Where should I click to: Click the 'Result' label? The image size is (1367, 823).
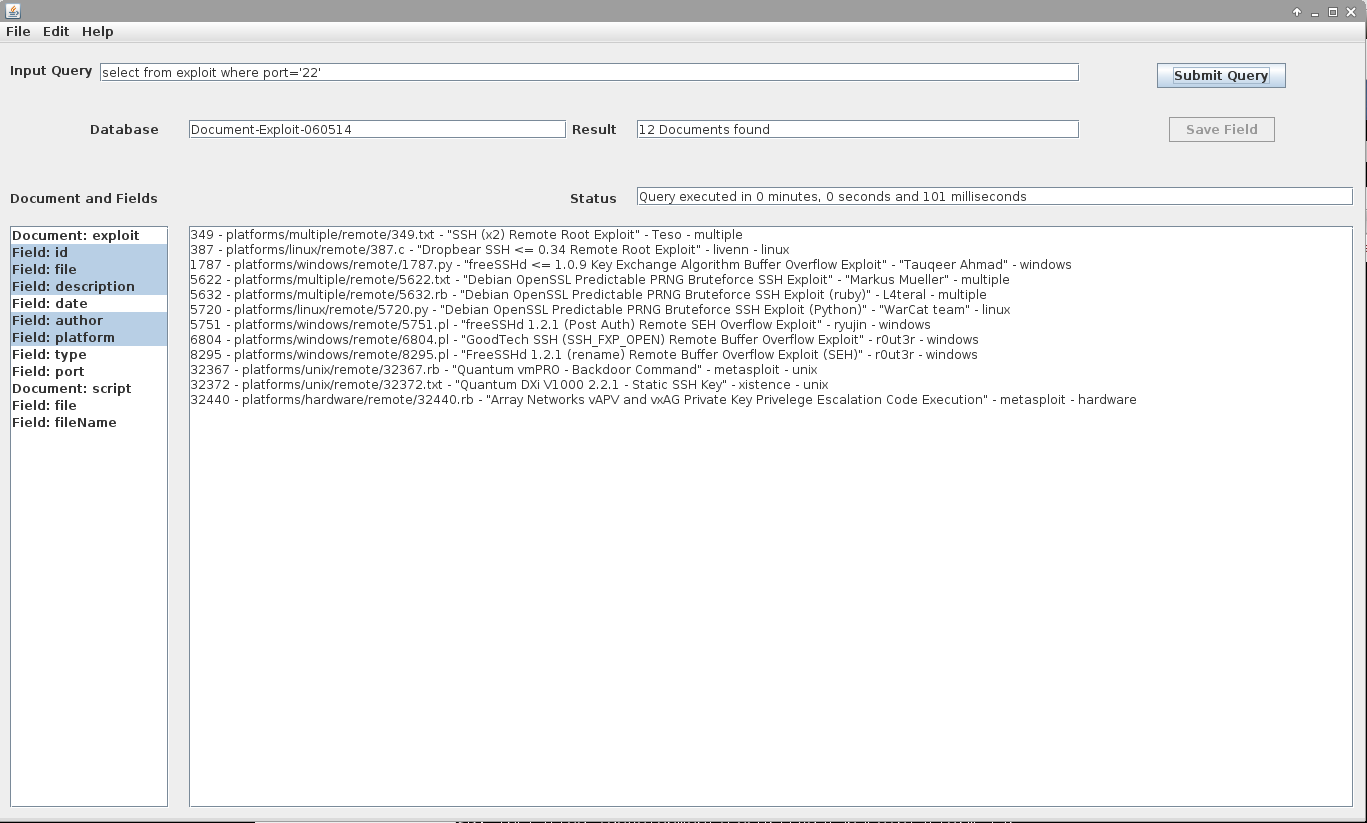coord(594,129)
